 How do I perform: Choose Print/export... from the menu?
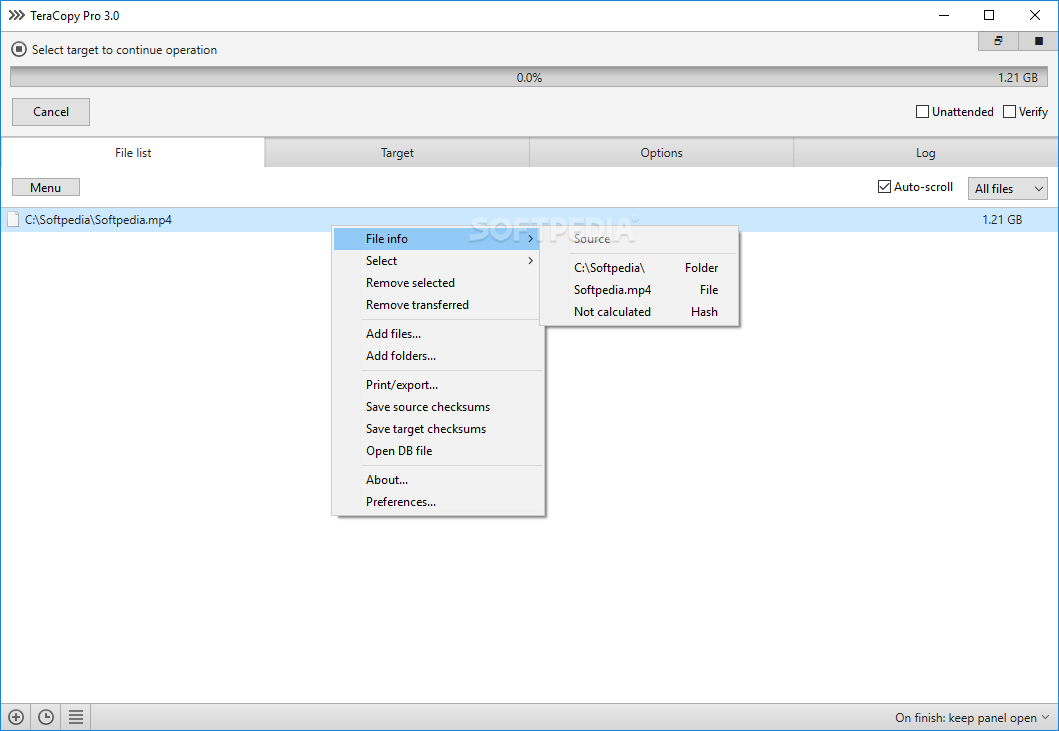point(439,384)
